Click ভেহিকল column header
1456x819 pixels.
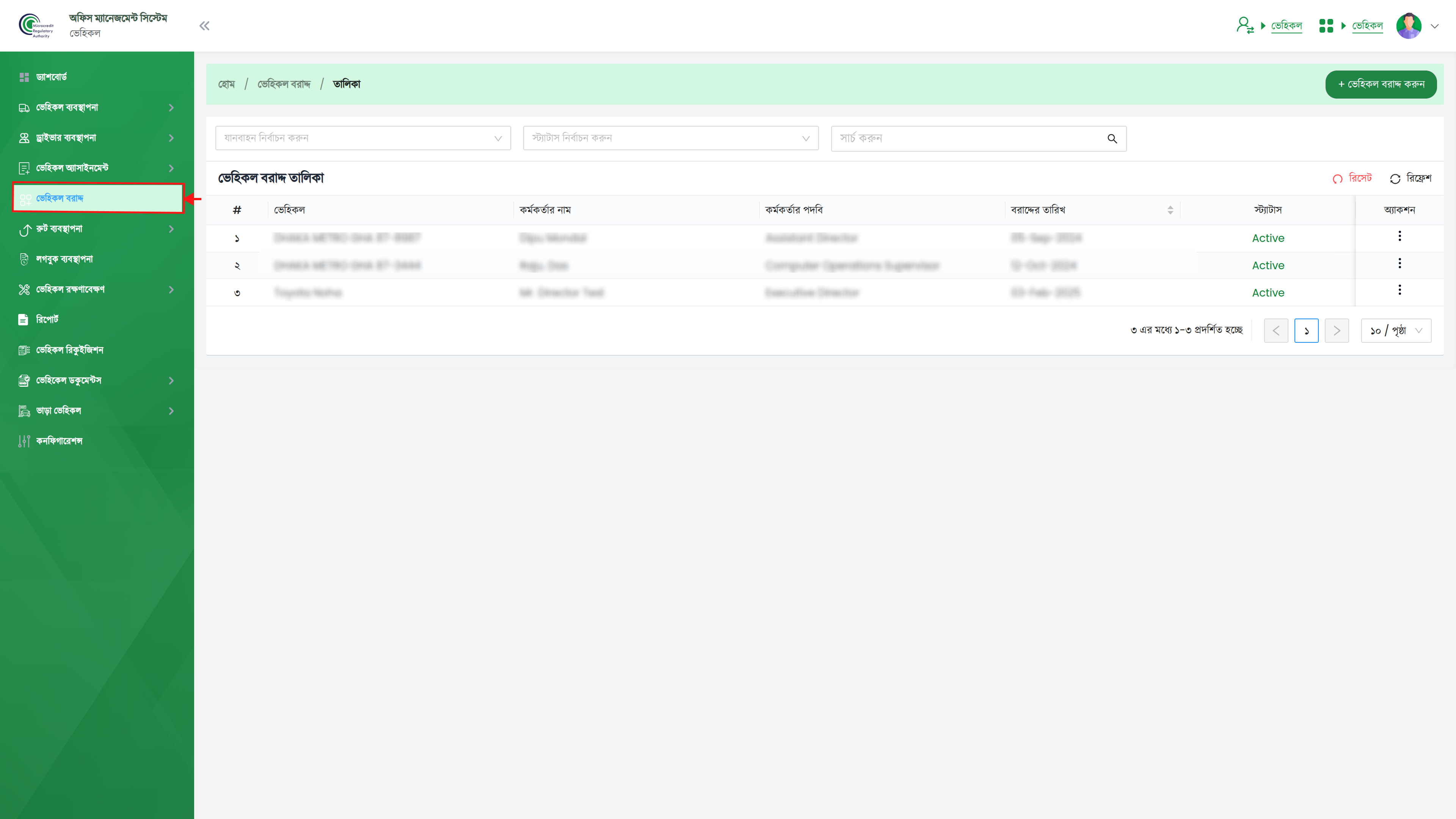click(x=289, y=210)
